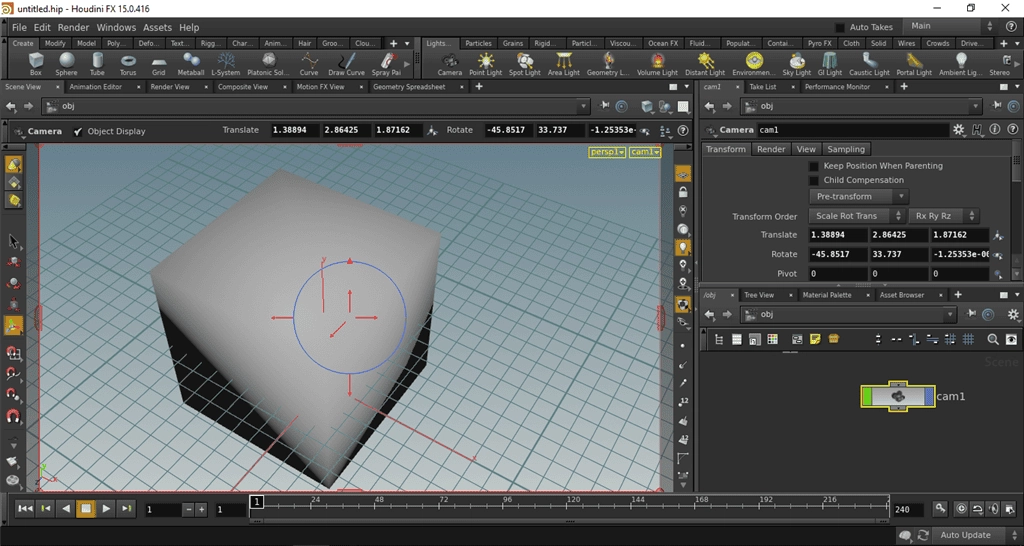Add a GI Light
The width and height of the screenshot is (1024, 546).
830,64
